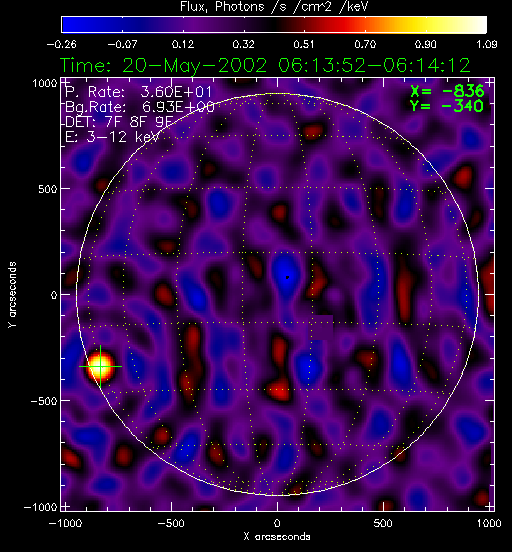Click the -0.26 colorbar tick label

pos(62,44)
